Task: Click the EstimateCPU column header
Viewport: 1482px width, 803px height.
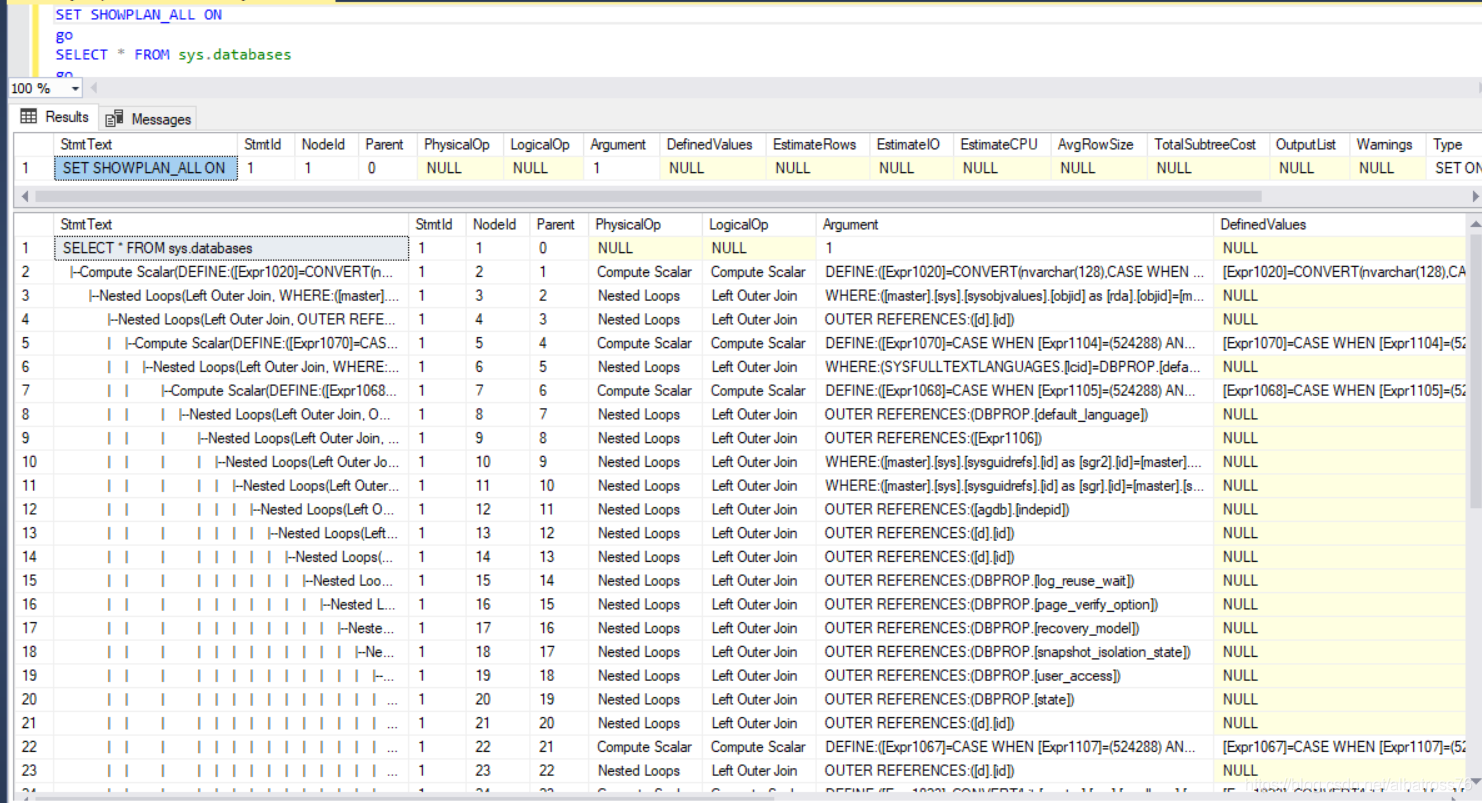Action: 999,144
